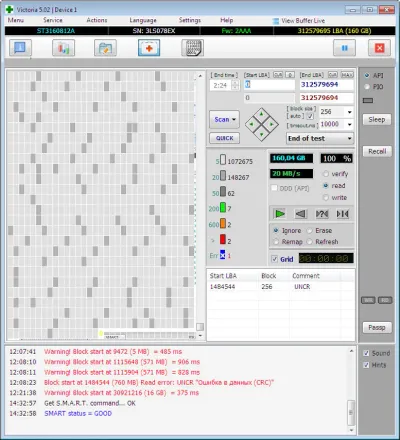Open the logs folder toolbar icon
Screen dimensions: 400x440
105,48
